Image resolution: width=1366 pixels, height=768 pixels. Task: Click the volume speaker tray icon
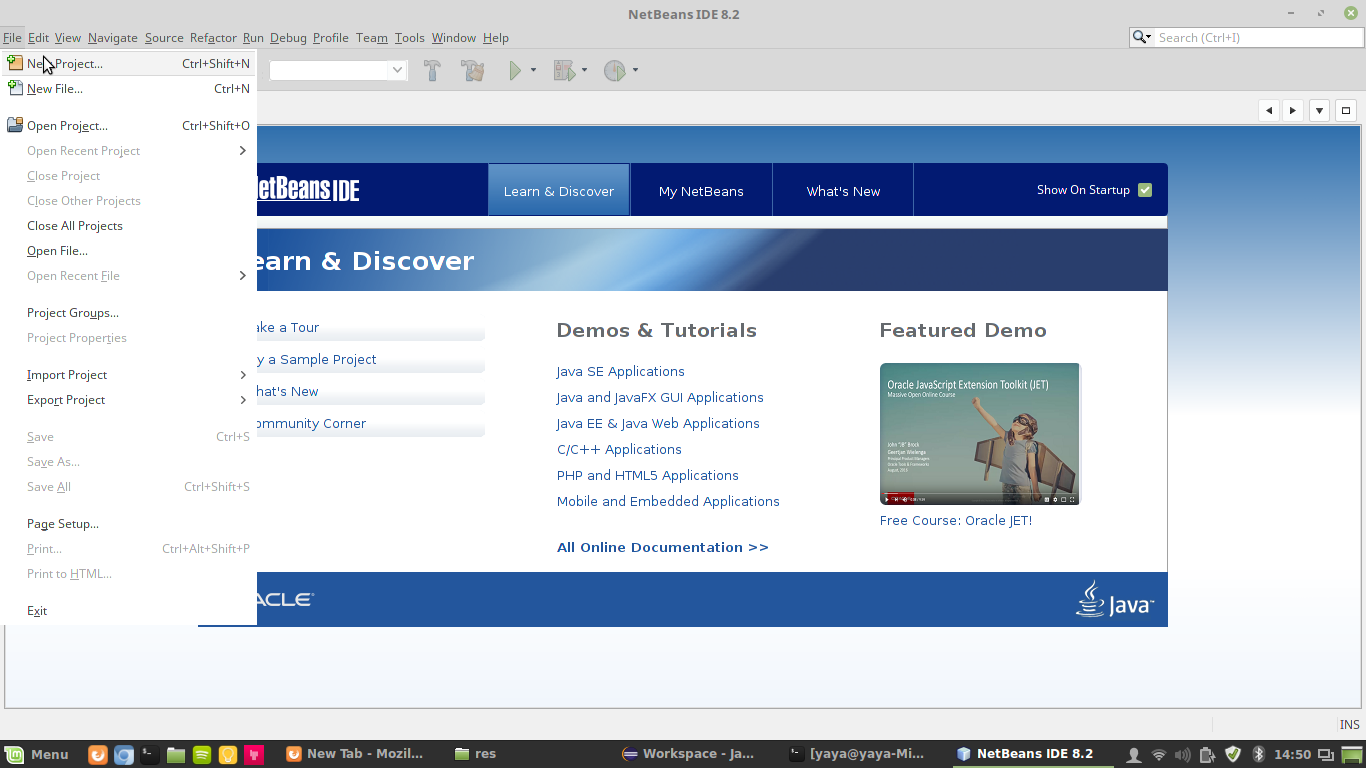(1183, 755)
